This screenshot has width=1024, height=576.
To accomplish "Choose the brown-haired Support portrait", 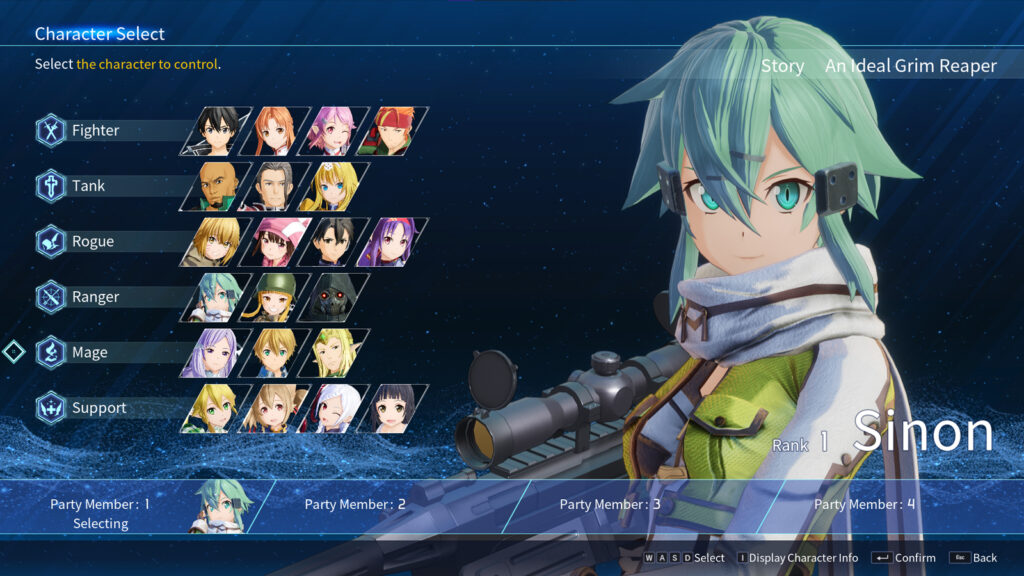I will (274, 409).
